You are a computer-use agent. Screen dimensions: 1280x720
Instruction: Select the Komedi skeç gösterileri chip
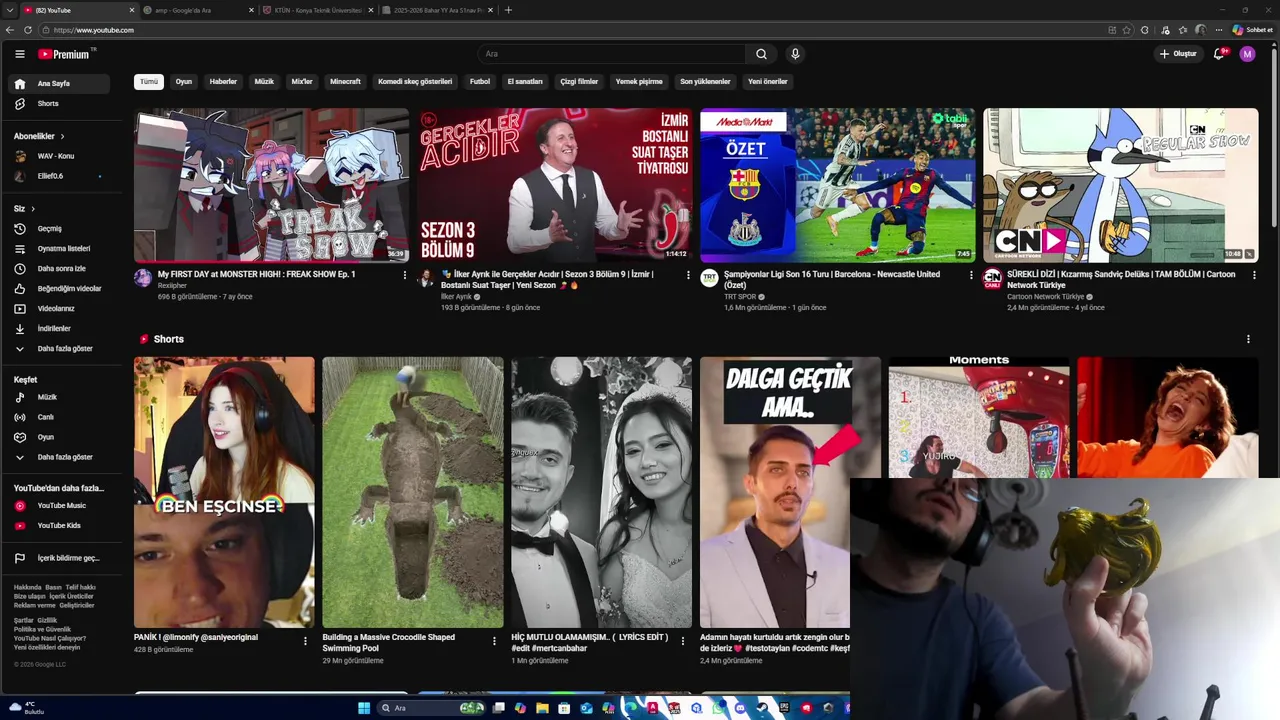415,82
